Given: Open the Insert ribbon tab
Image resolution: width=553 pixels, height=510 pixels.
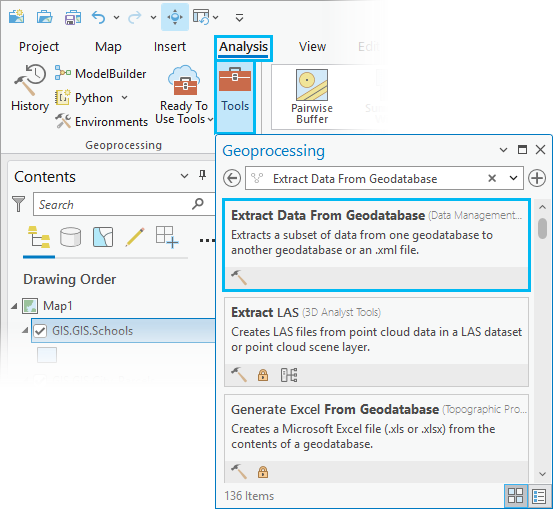Looking at the screenshot, I should click(x=170, y=47).
